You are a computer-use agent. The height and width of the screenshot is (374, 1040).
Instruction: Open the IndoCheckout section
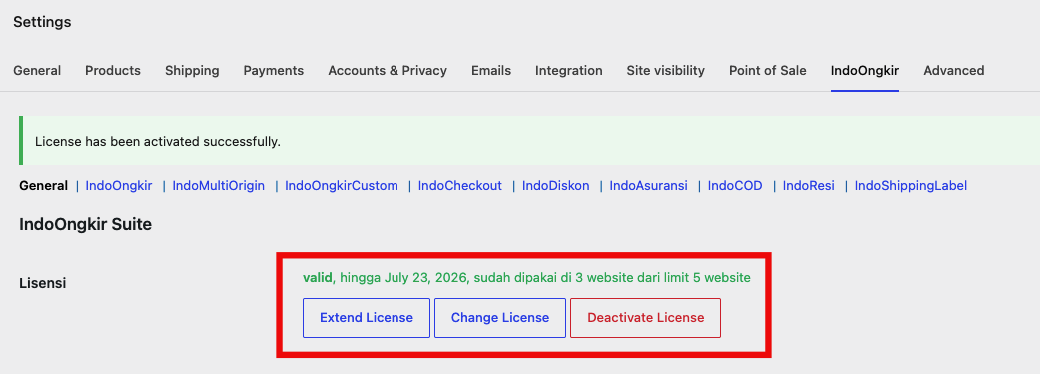(459, 186)
